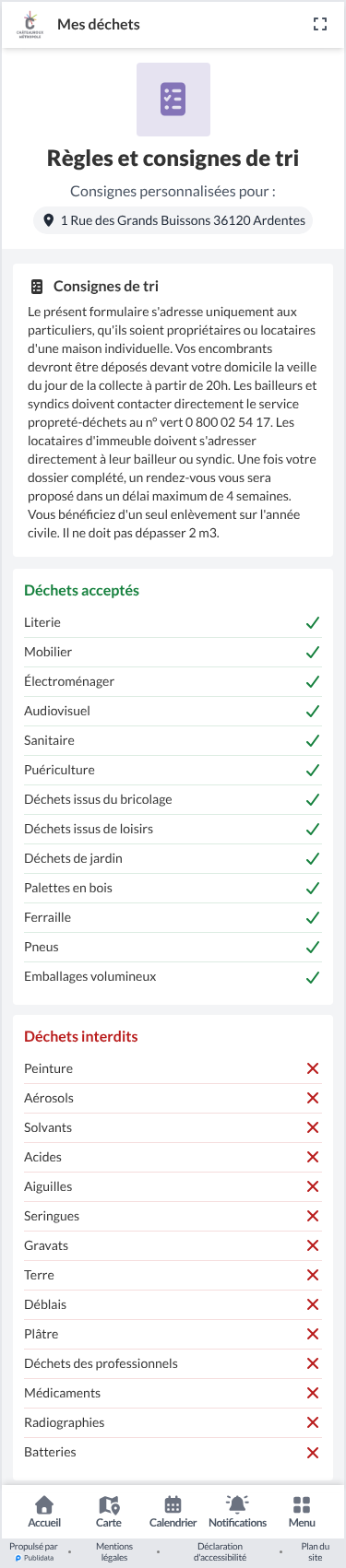Open the Mentions légales link
This screenshot has height=1568, width=346.
(x=114, y=1551)
